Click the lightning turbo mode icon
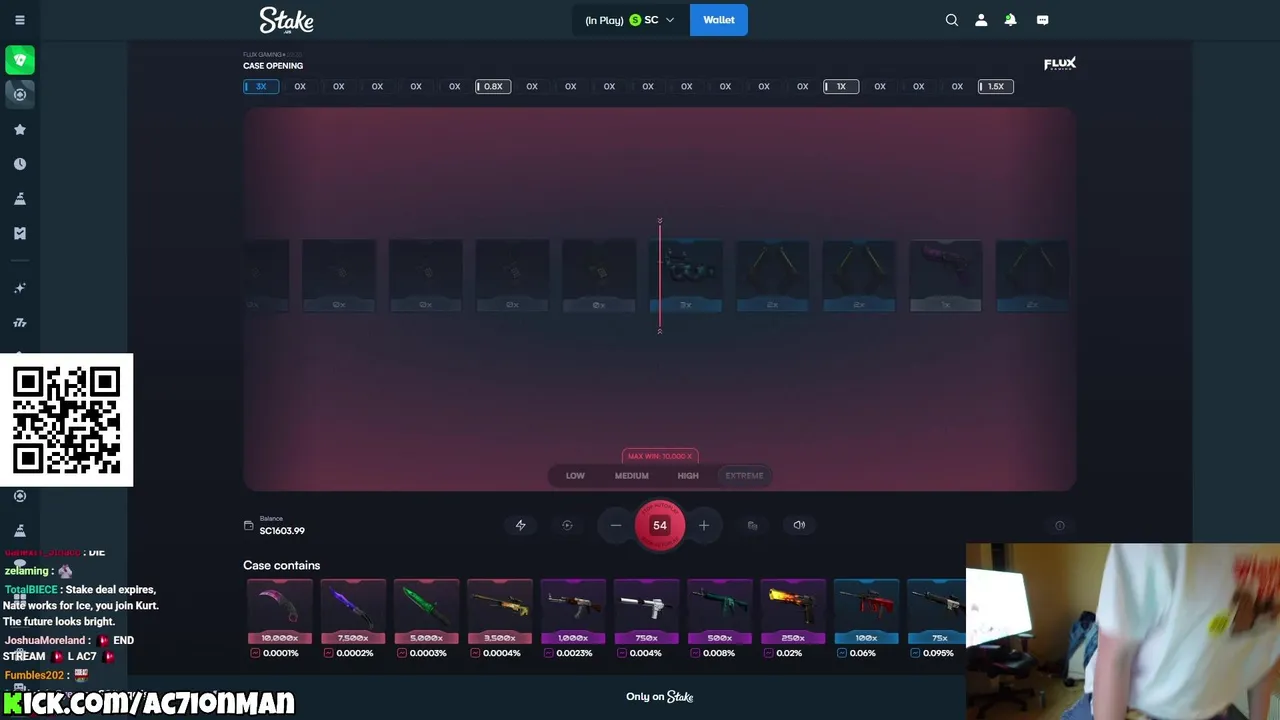Viewport: 1280px width, 720px height. pyautogui.click(x=520, y=525)
